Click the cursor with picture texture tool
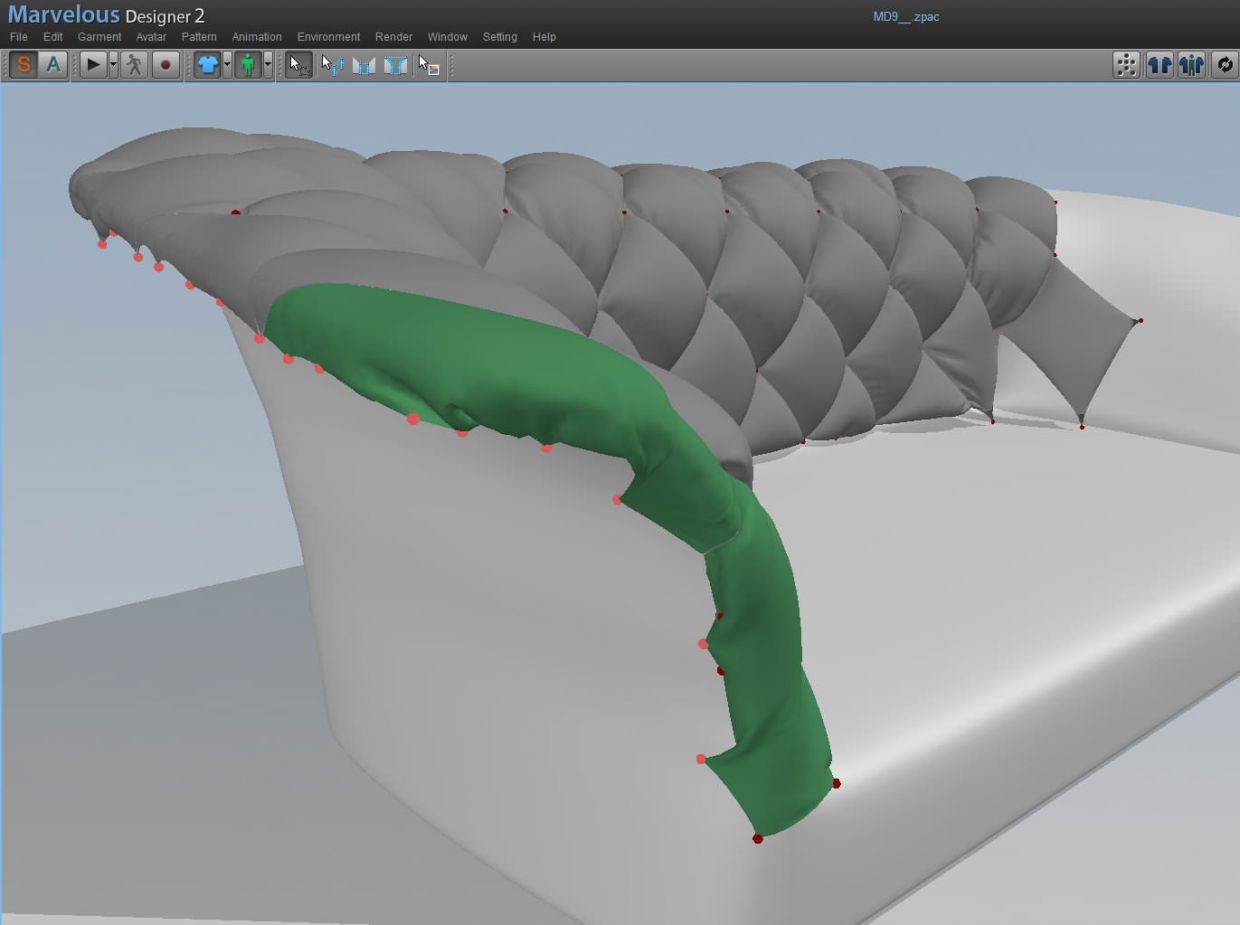The width and height of the screenshot is (1240, 925). (x=428, y=65)
